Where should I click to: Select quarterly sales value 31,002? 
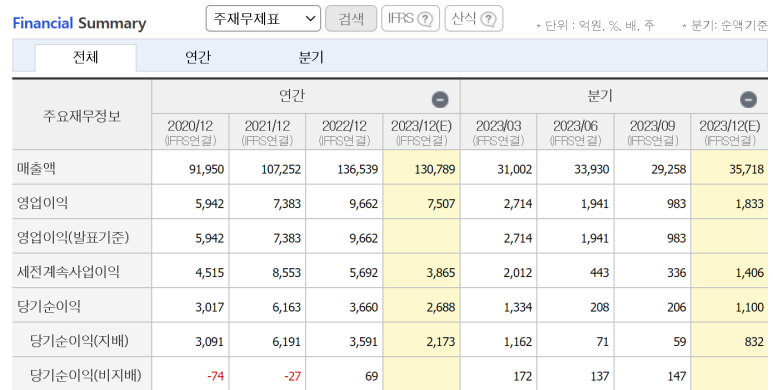514,169
